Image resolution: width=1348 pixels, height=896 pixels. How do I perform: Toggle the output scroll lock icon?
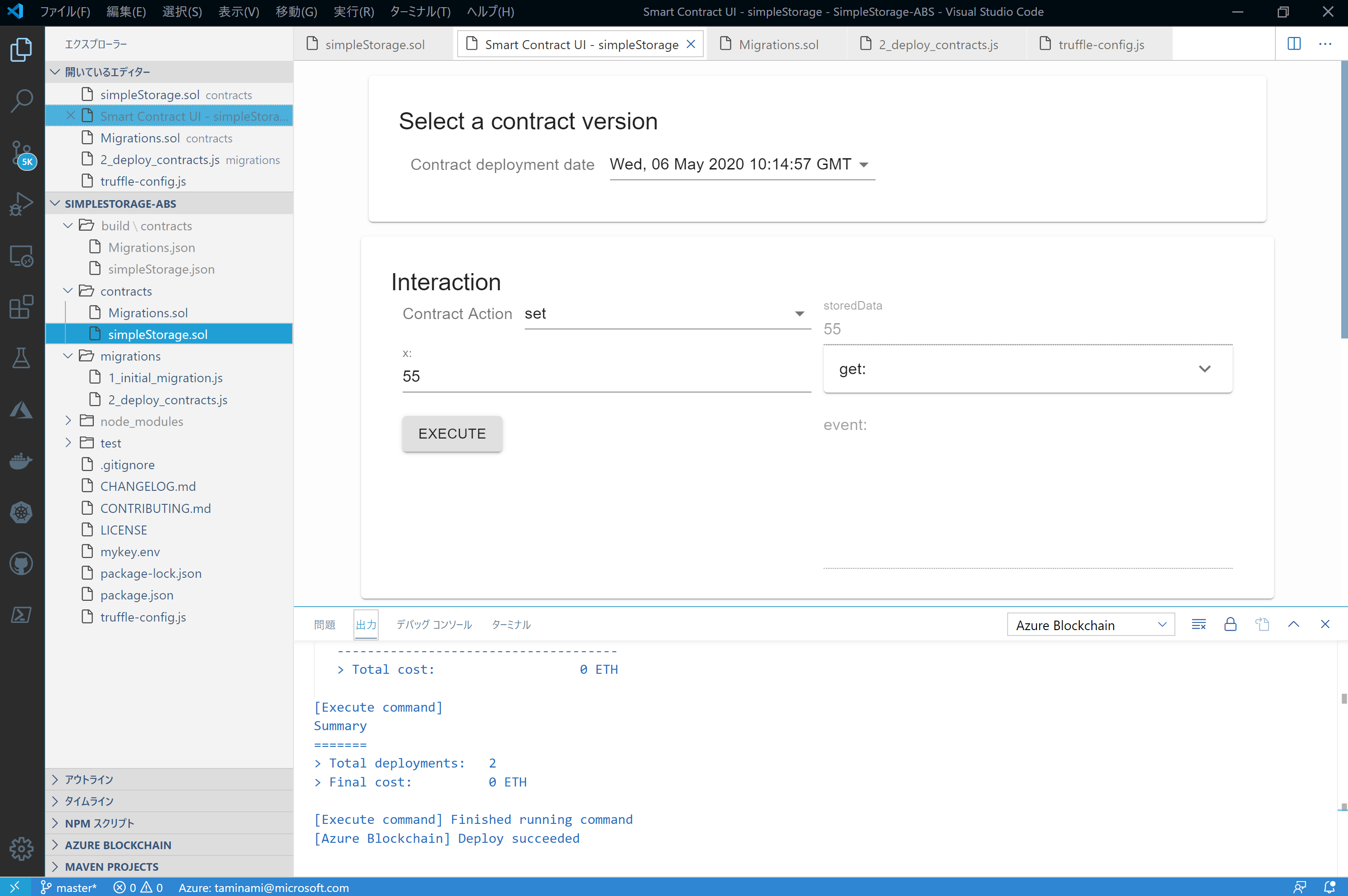(x=1230, y=625)
